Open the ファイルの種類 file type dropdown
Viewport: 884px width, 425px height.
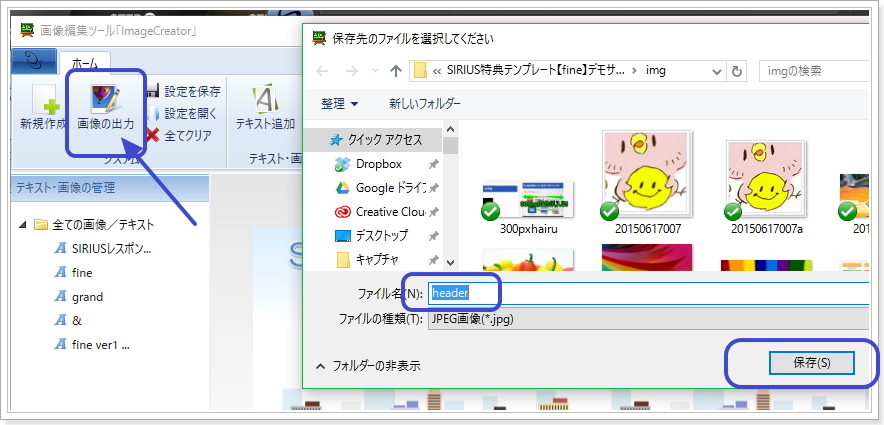tap(648, 320)
